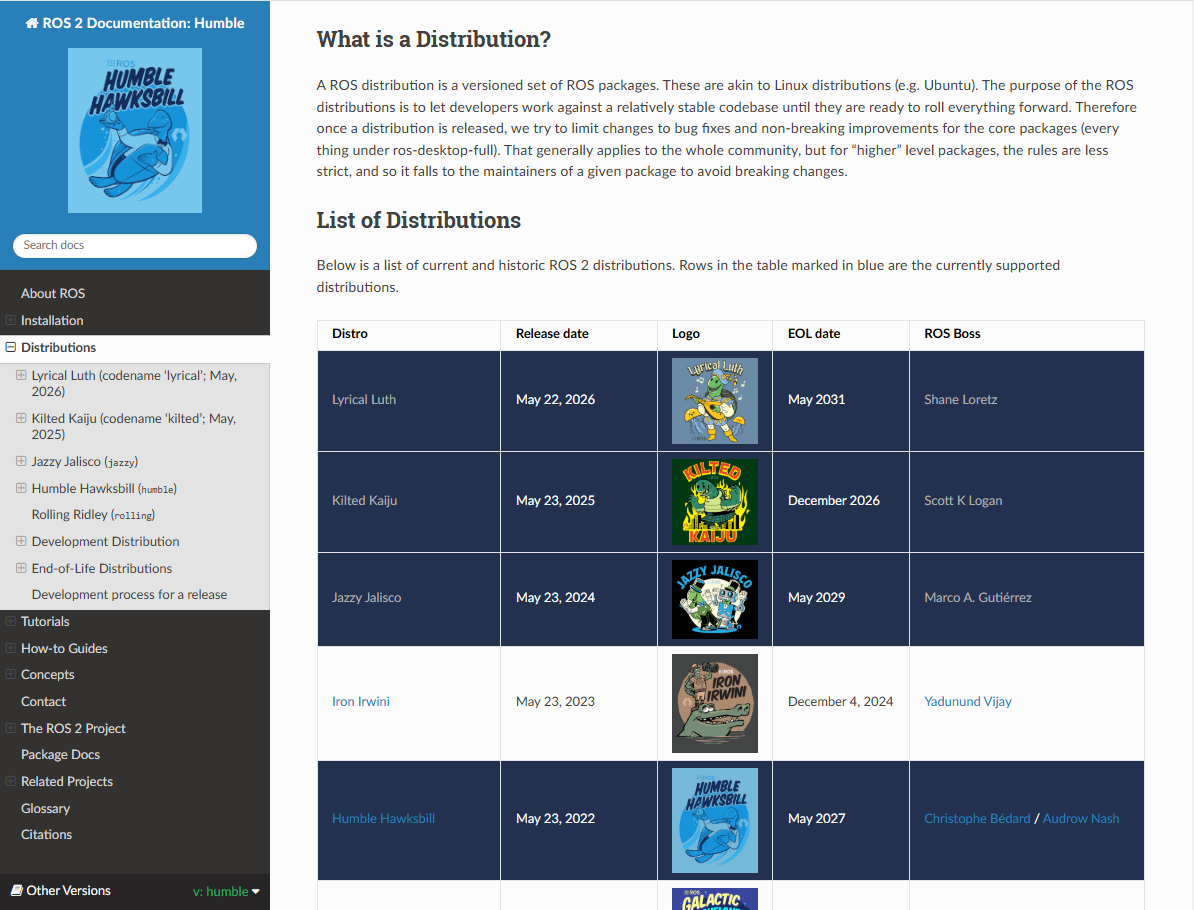Click the Jazzy Jalisco logo thumbnail
The height and width of the screenshot is (910, 1194).
pos(714,599)
